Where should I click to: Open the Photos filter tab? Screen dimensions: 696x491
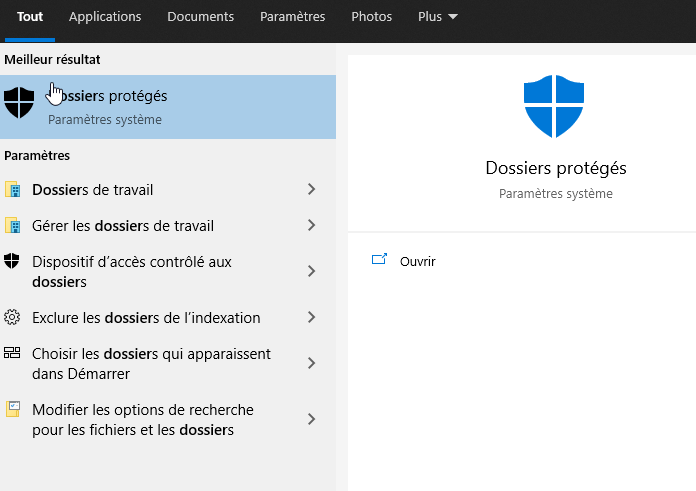coord(371,17)
